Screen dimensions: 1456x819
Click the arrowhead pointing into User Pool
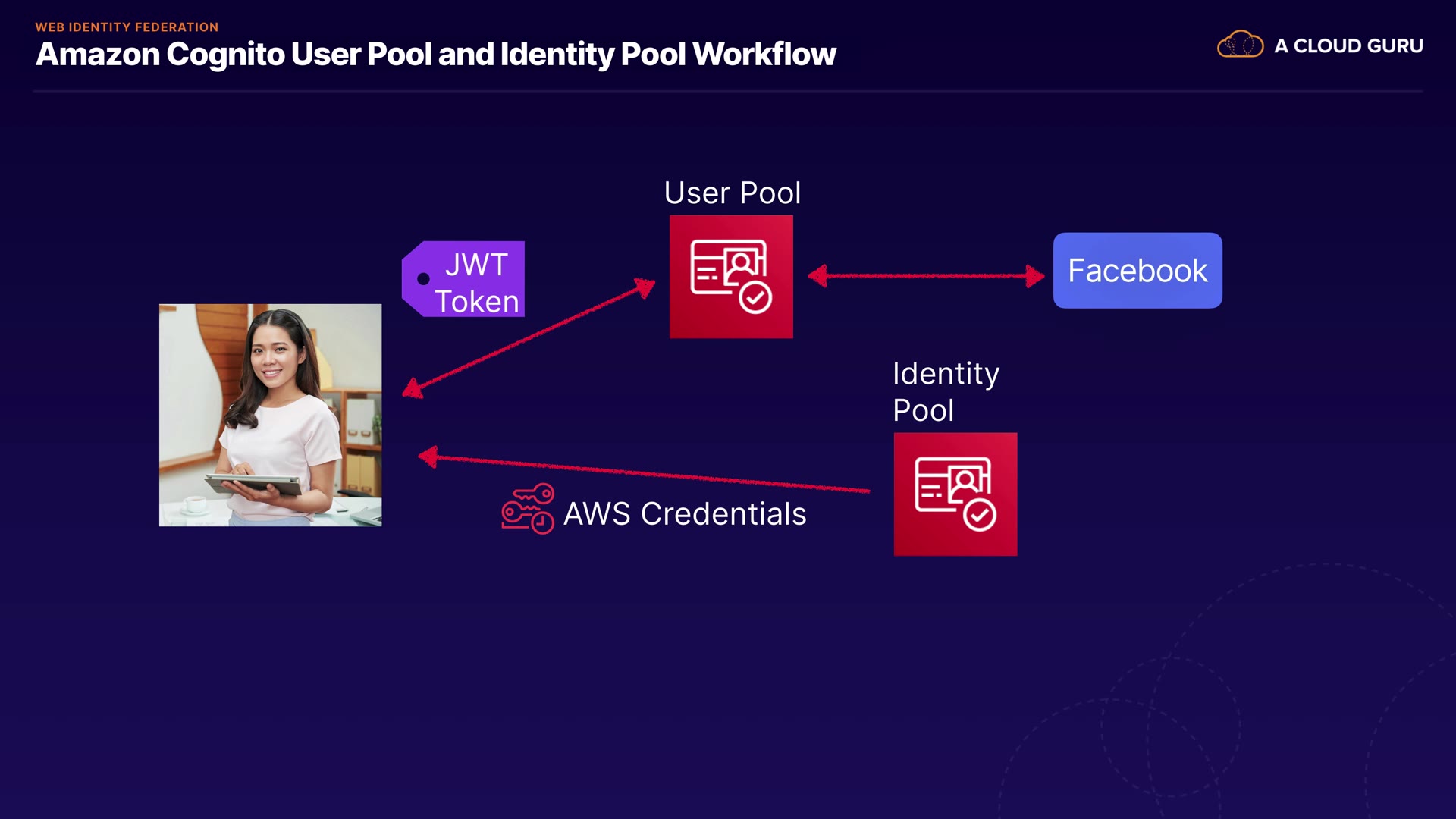[645, 287]
